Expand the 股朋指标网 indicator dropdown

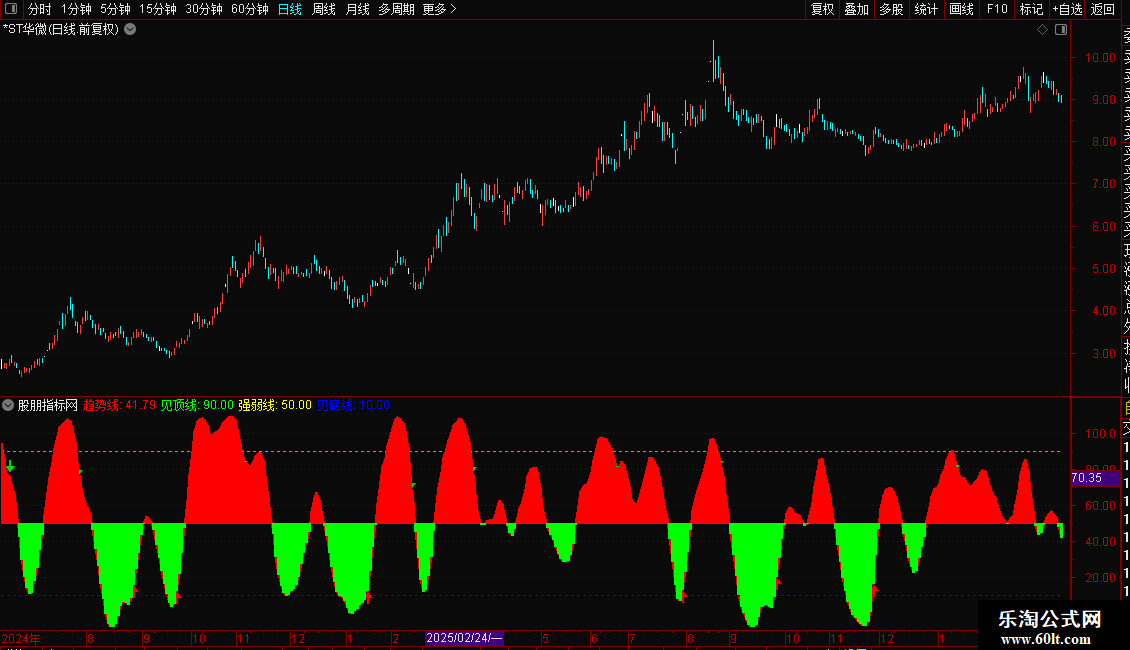pyautogui.click(x=8, y=405)
